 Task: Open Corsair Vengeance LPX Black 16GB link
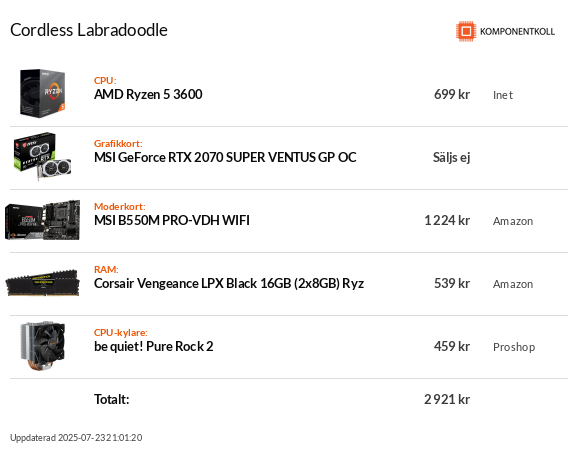tap(229, 284)
